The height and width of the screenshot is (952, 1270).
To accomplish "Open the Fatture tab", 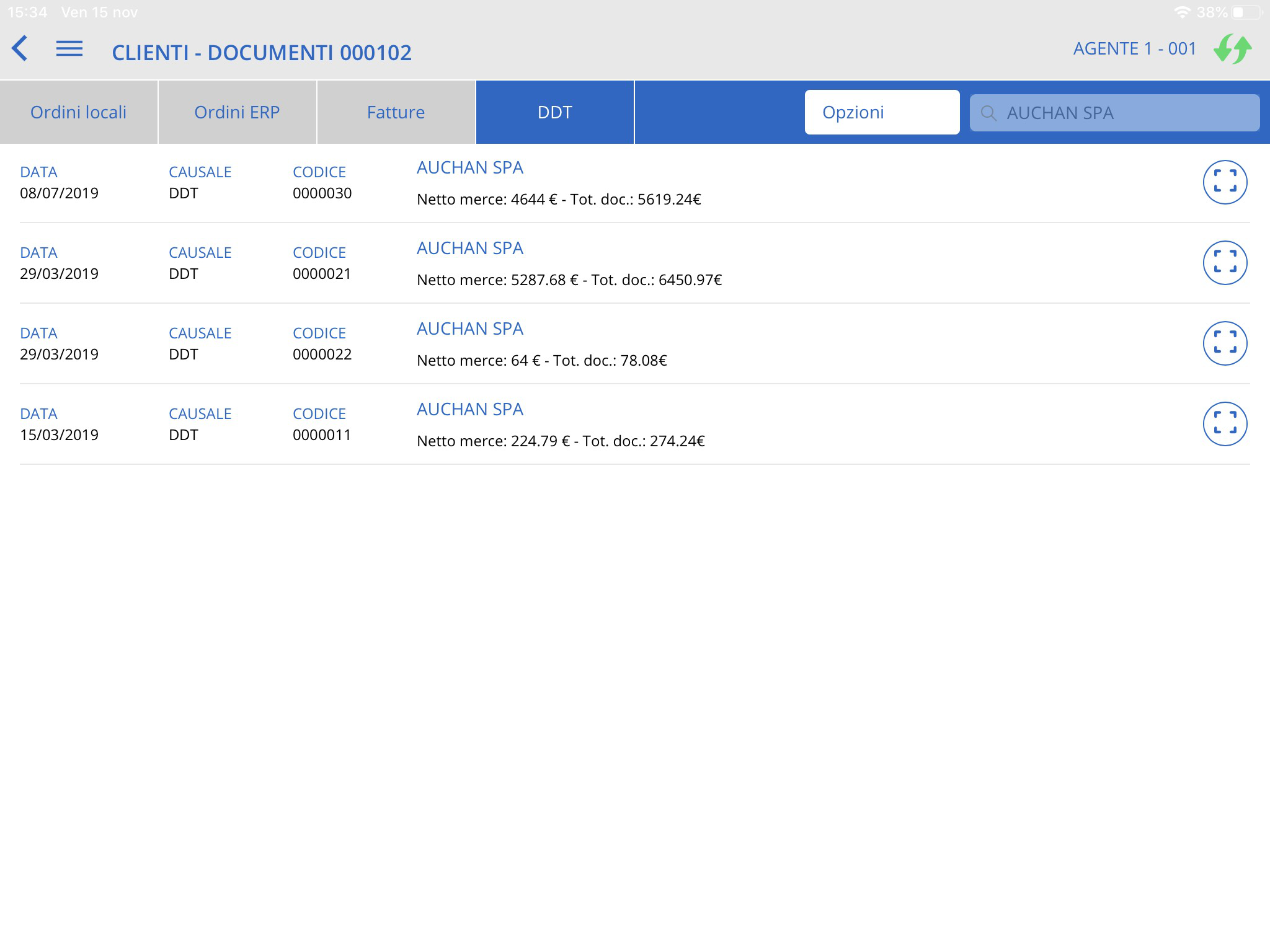I will 396,112.
